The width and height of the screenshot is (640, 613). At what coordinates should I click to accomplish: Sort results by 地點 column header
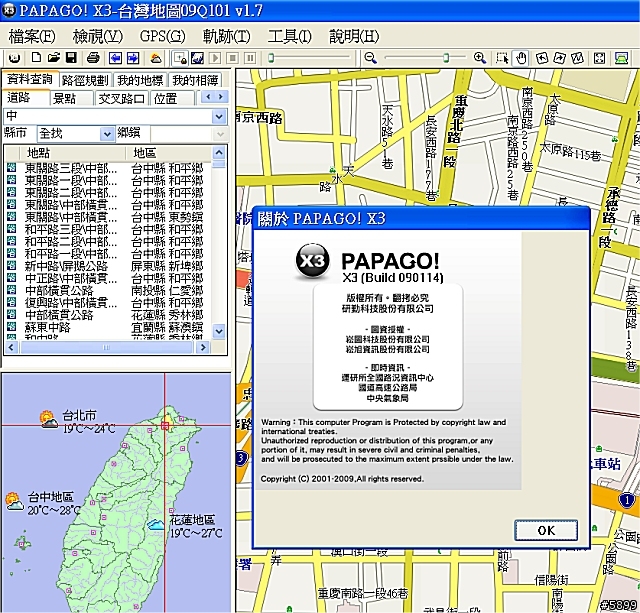tap(72, 153)
